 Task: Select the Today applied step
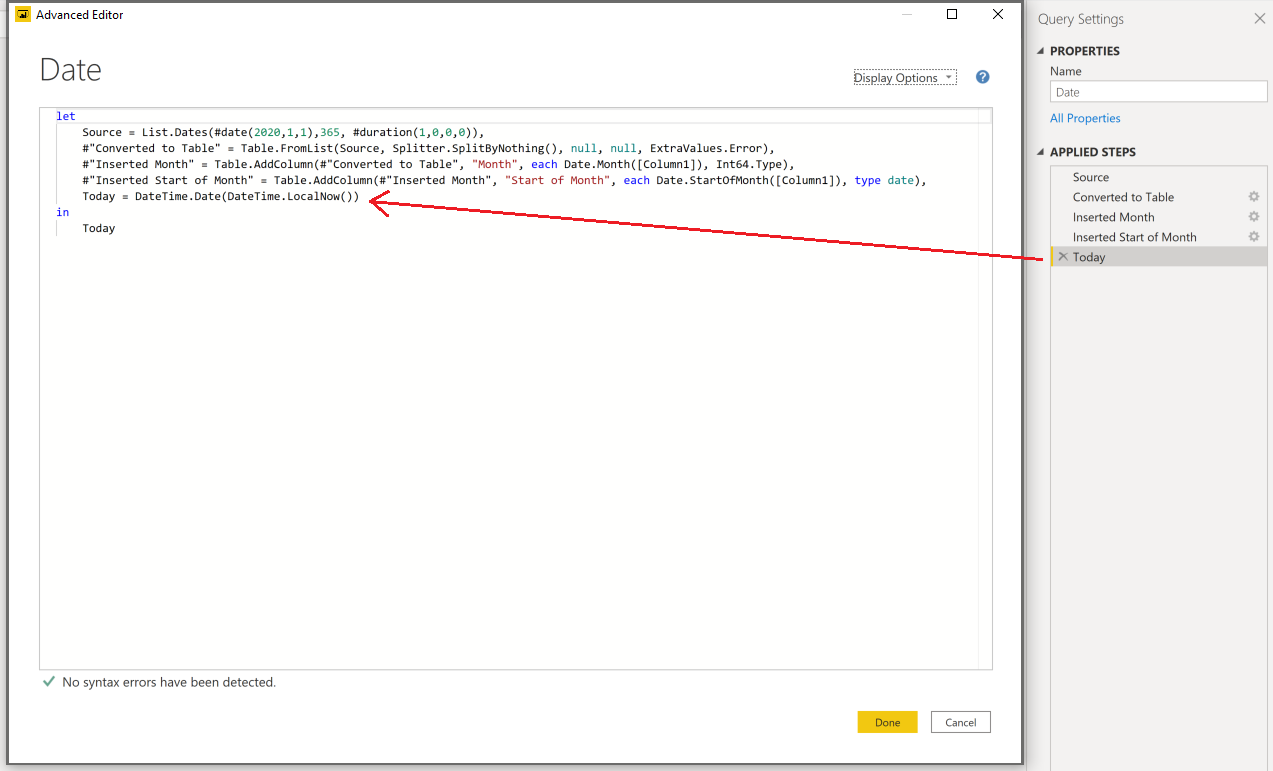click(1159, 257)
